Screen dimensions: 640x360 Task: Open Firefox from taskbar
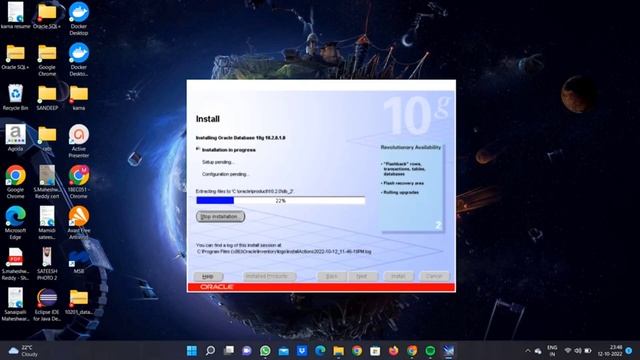pyautogui.click(x=393, y=351)
